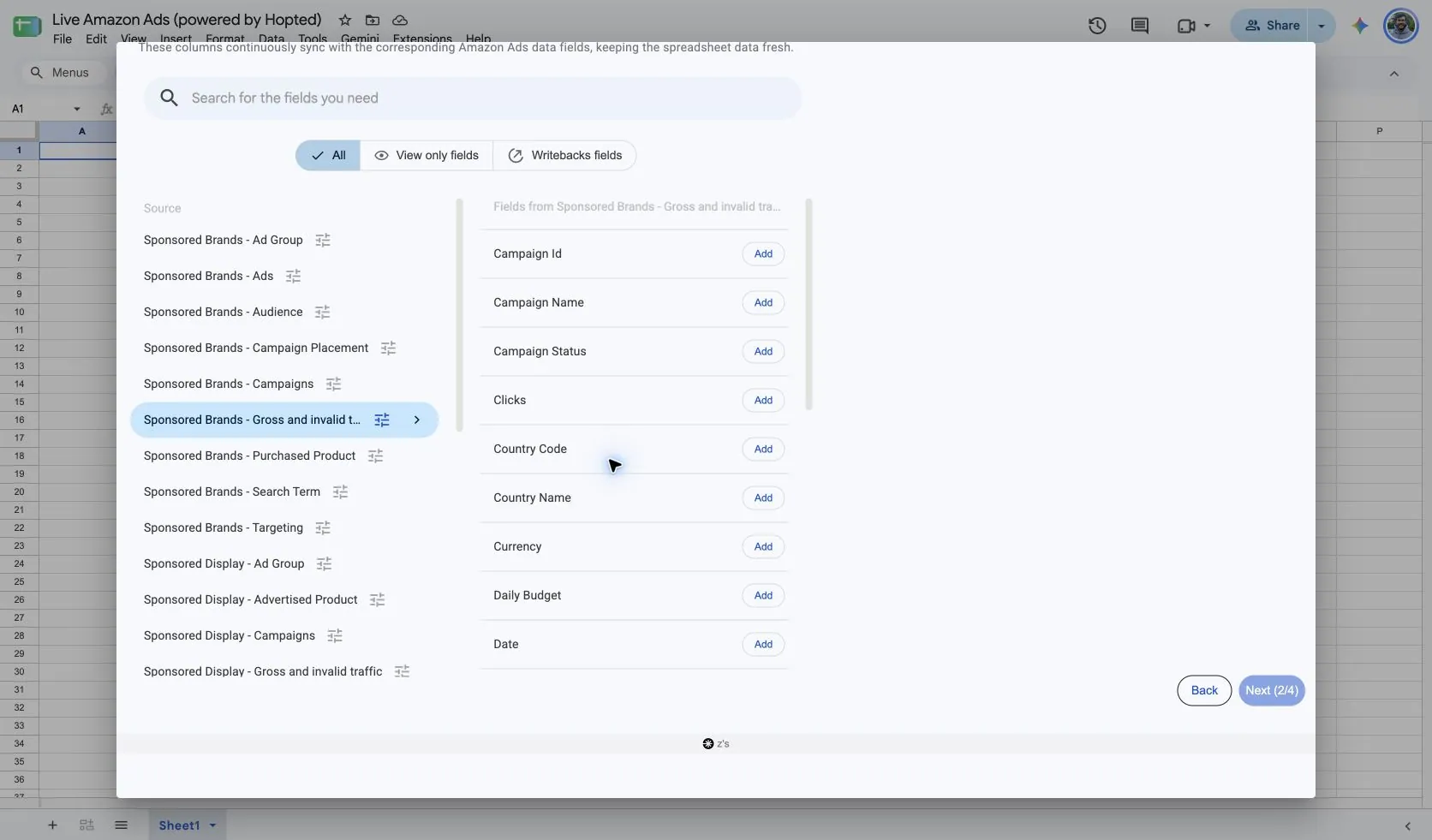
Task: Add the Currency field
Action: 763,547
